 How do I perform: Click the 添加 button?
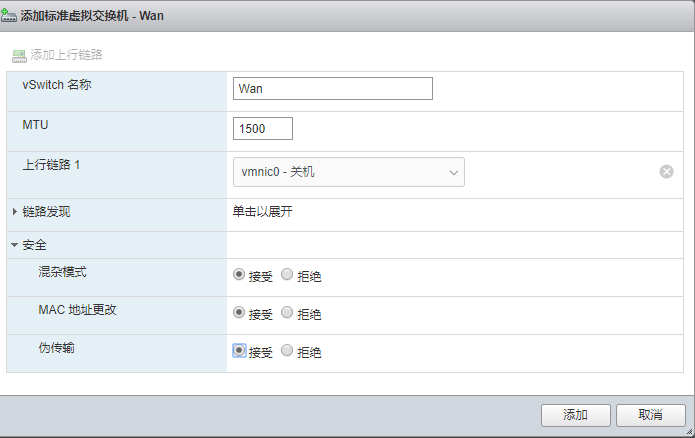coord(575,415)
